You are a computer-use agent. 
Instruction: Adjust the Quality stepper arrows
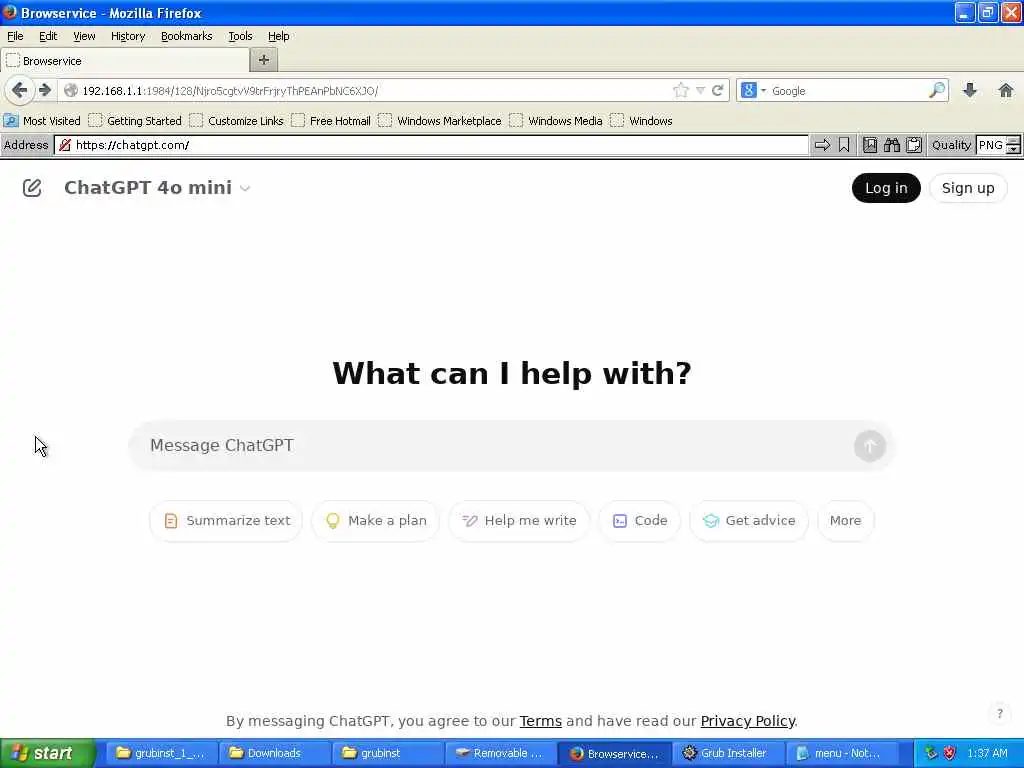click(1013, 145)
